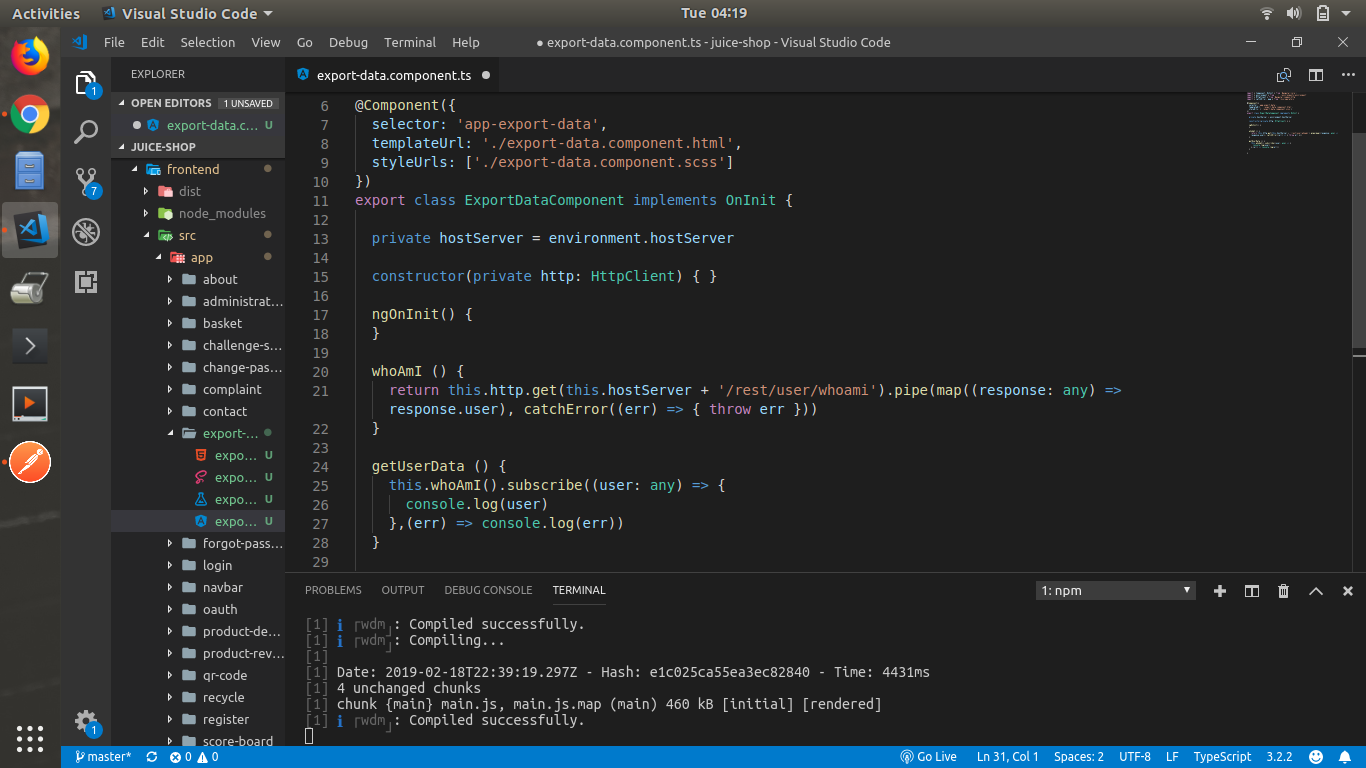Screen dimensions: 1366x768
Task: Switch to the DEBUG CONSOLE tab
Action: pos(488,590)
